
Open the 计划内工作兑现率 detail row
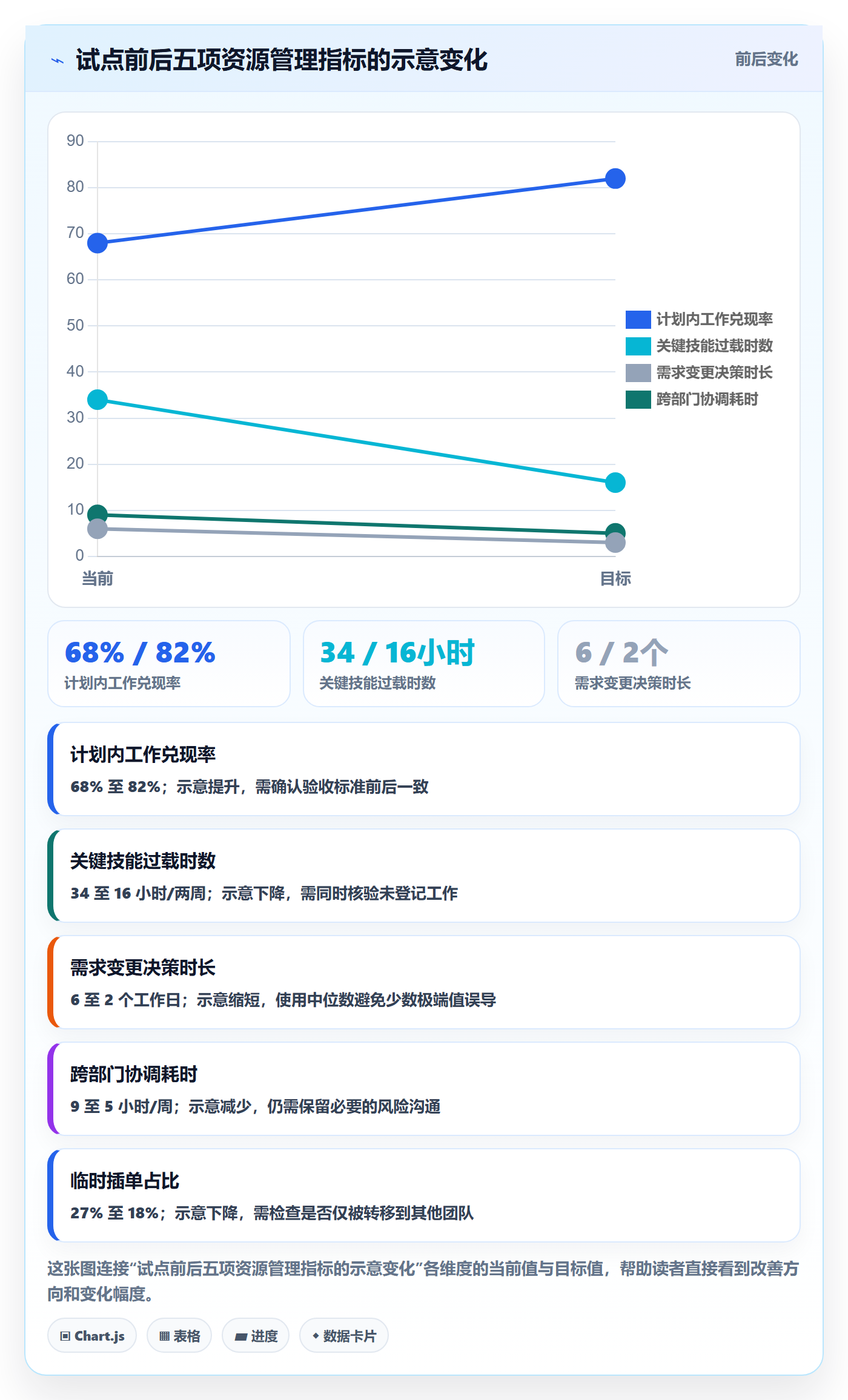coord(424,769)
